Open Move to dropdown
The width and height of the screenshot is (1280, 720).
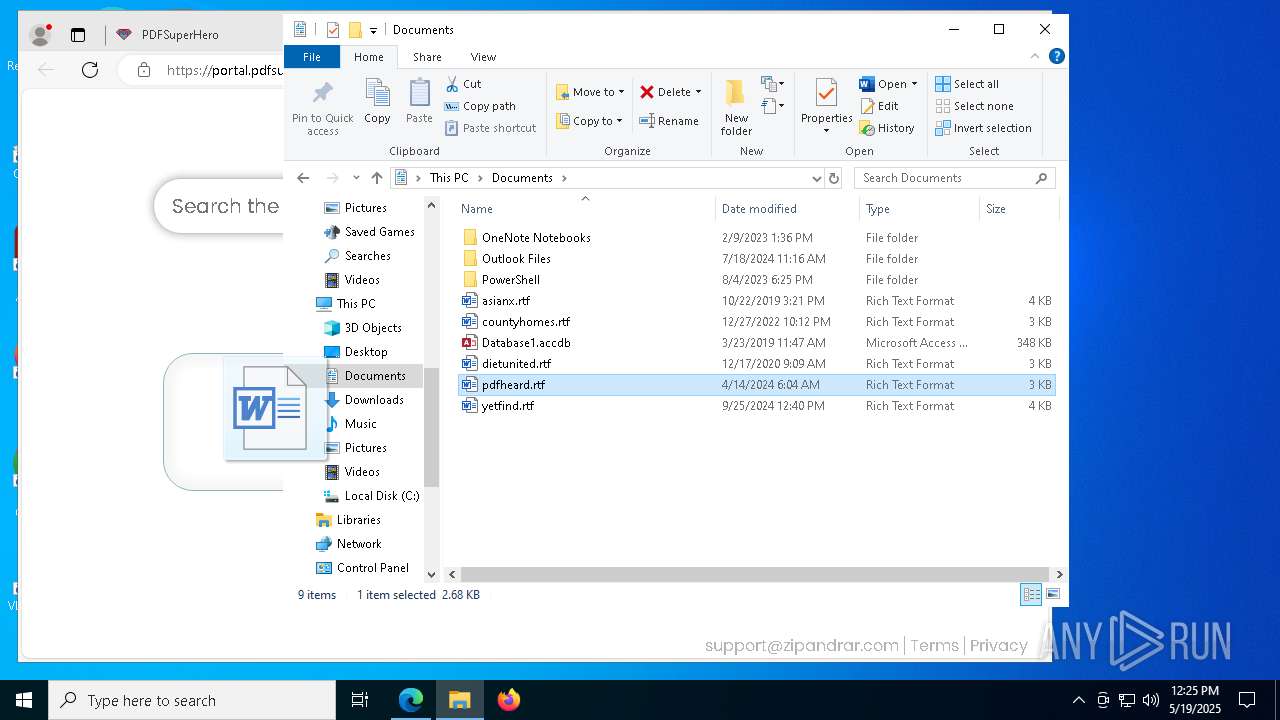[x=590, y=92]
